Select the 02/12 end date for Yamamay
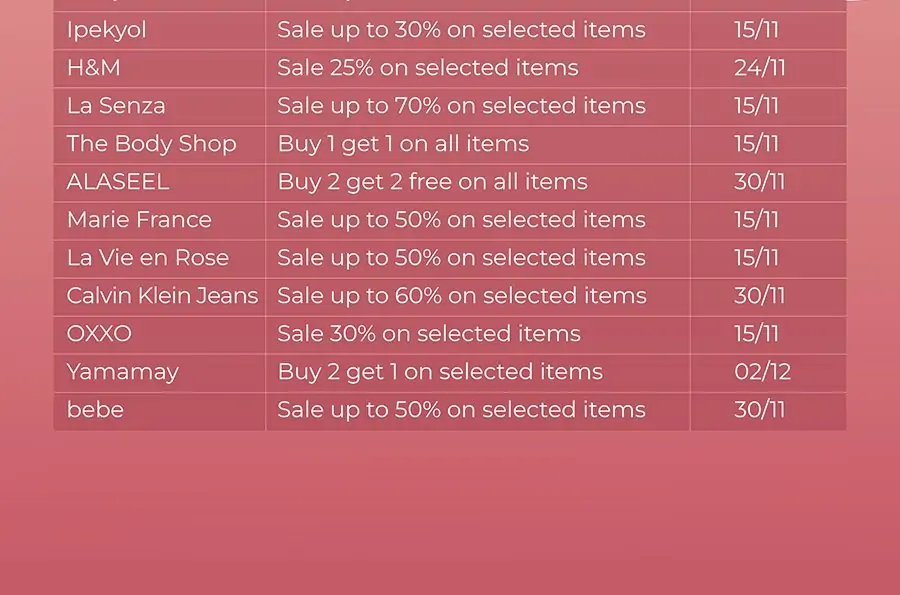900x595 pixels. [762, 372]
